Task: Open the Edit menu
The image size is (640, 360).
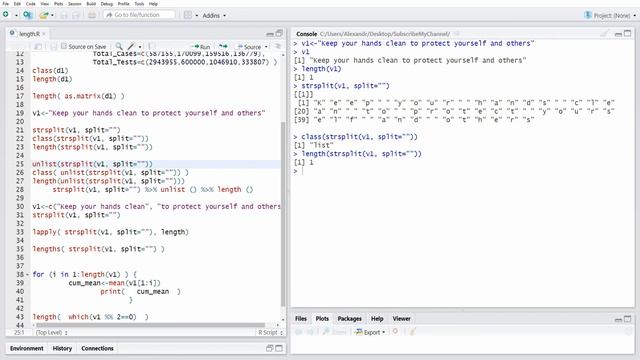Action: coord(17,4)
